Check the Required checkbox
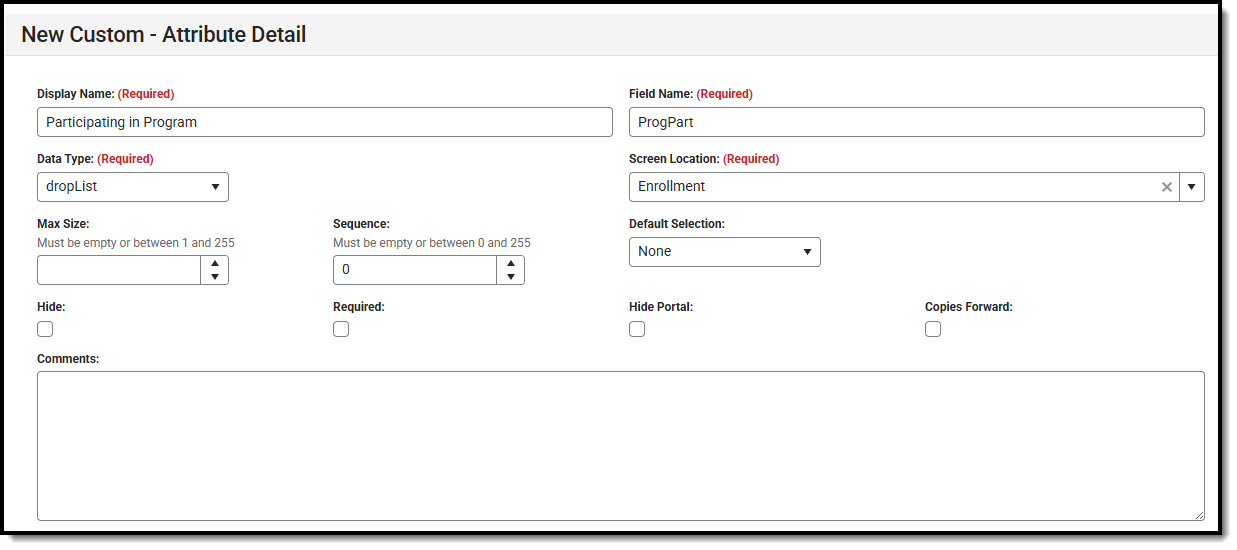1237x550 pixels. (x=341, y=329)
